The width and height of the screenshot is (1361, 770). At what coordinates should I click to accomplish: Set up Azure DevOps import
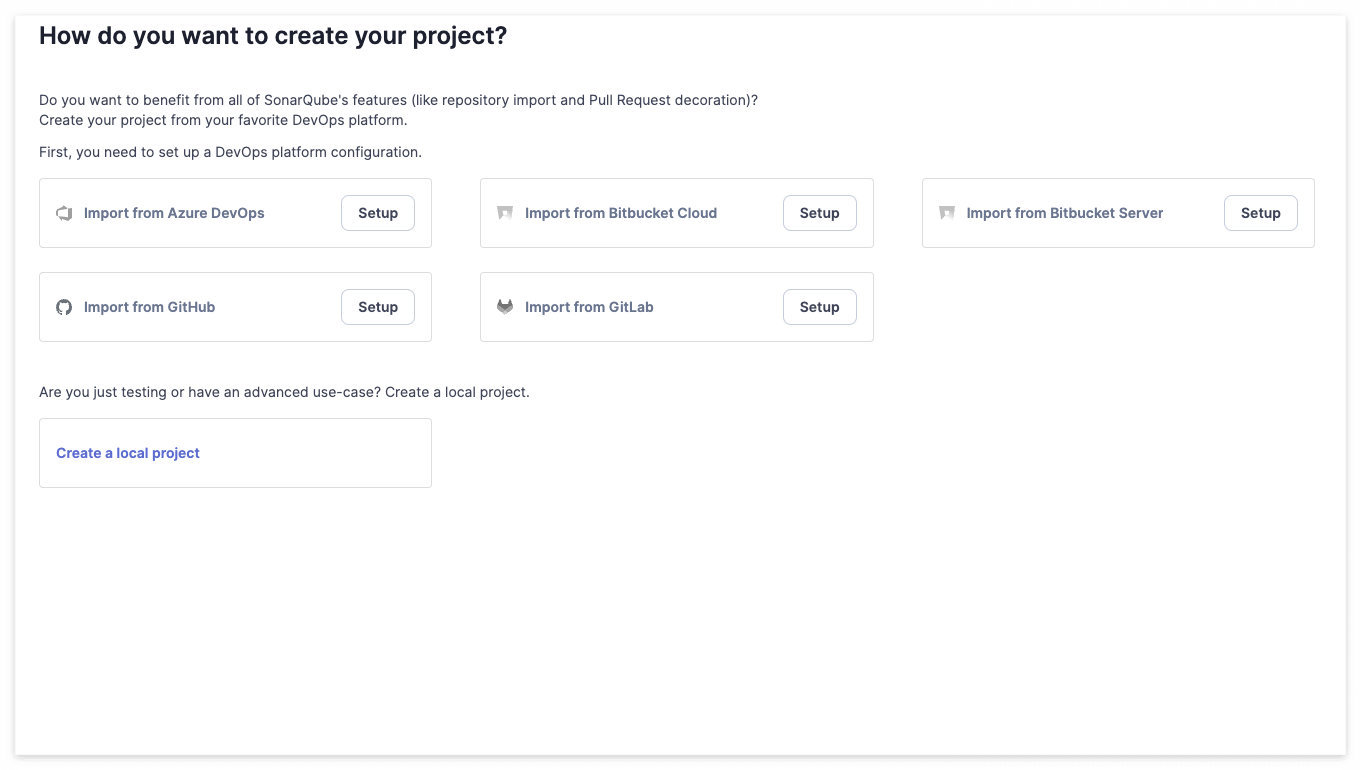click(x=378, y=213)
